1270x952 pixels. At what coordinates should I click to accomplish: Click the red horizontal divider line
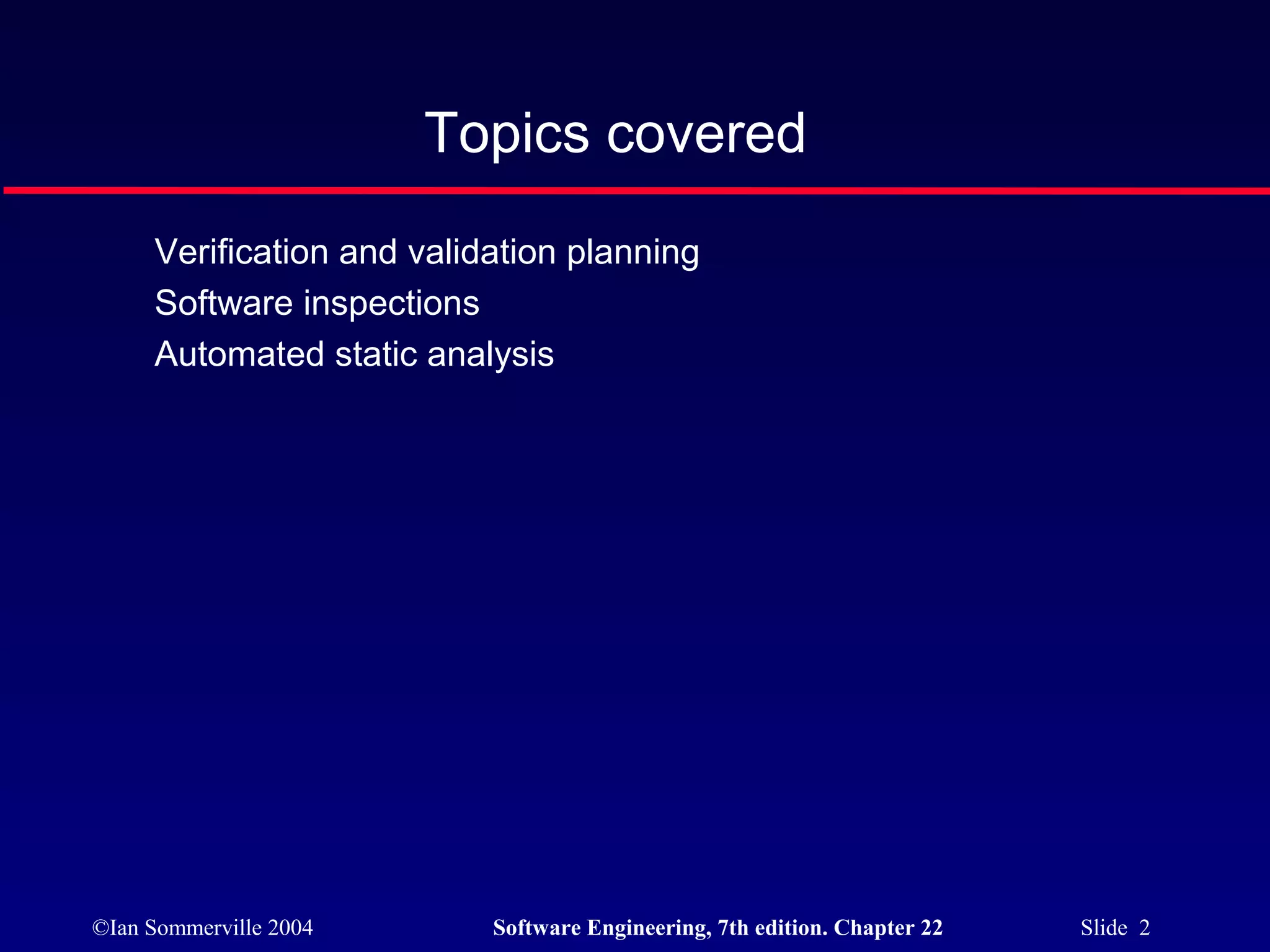click(635, 191)
